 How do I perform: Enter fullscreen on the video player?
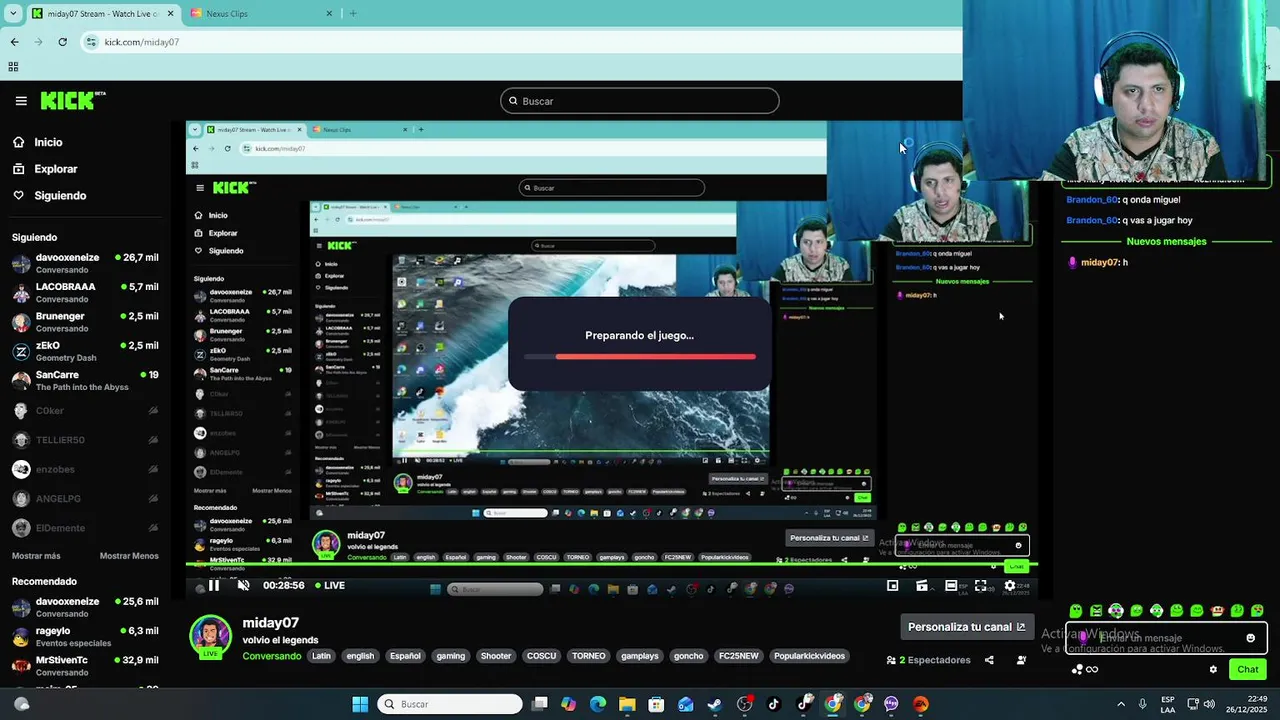tap(981, 586)
